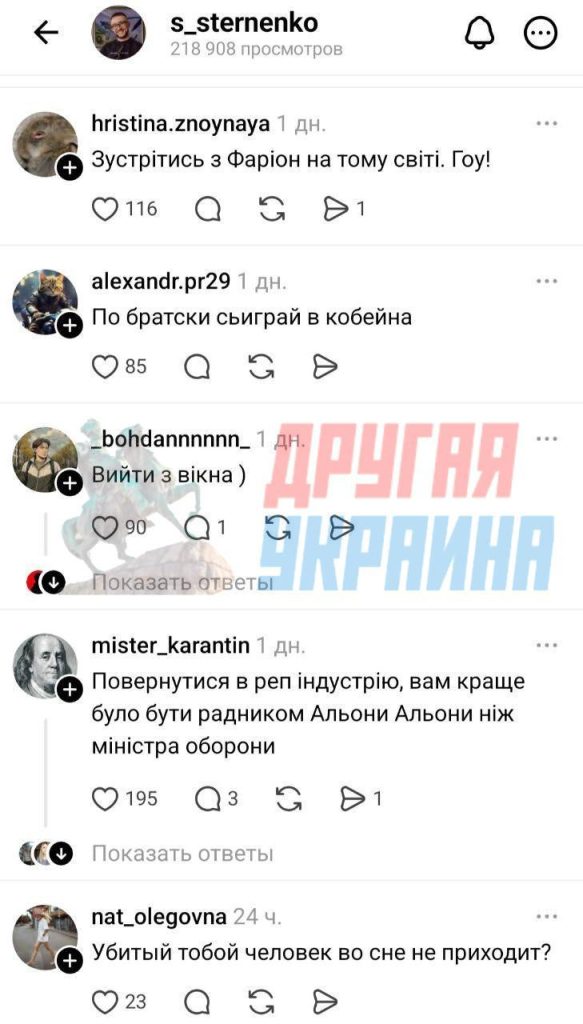Open the three-dot menu on nat_olegovna's comment
Viewport: 583px width, 1024px height.
(x=546, y=916)
